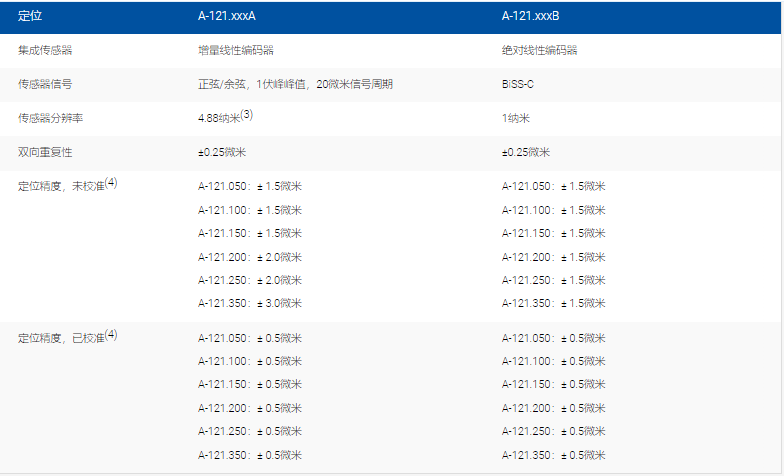Image resolution: width=784 pixels, height=476 pixels.
Task: Select the 增量线性编码器 cell
Action: tap(236, 50)
